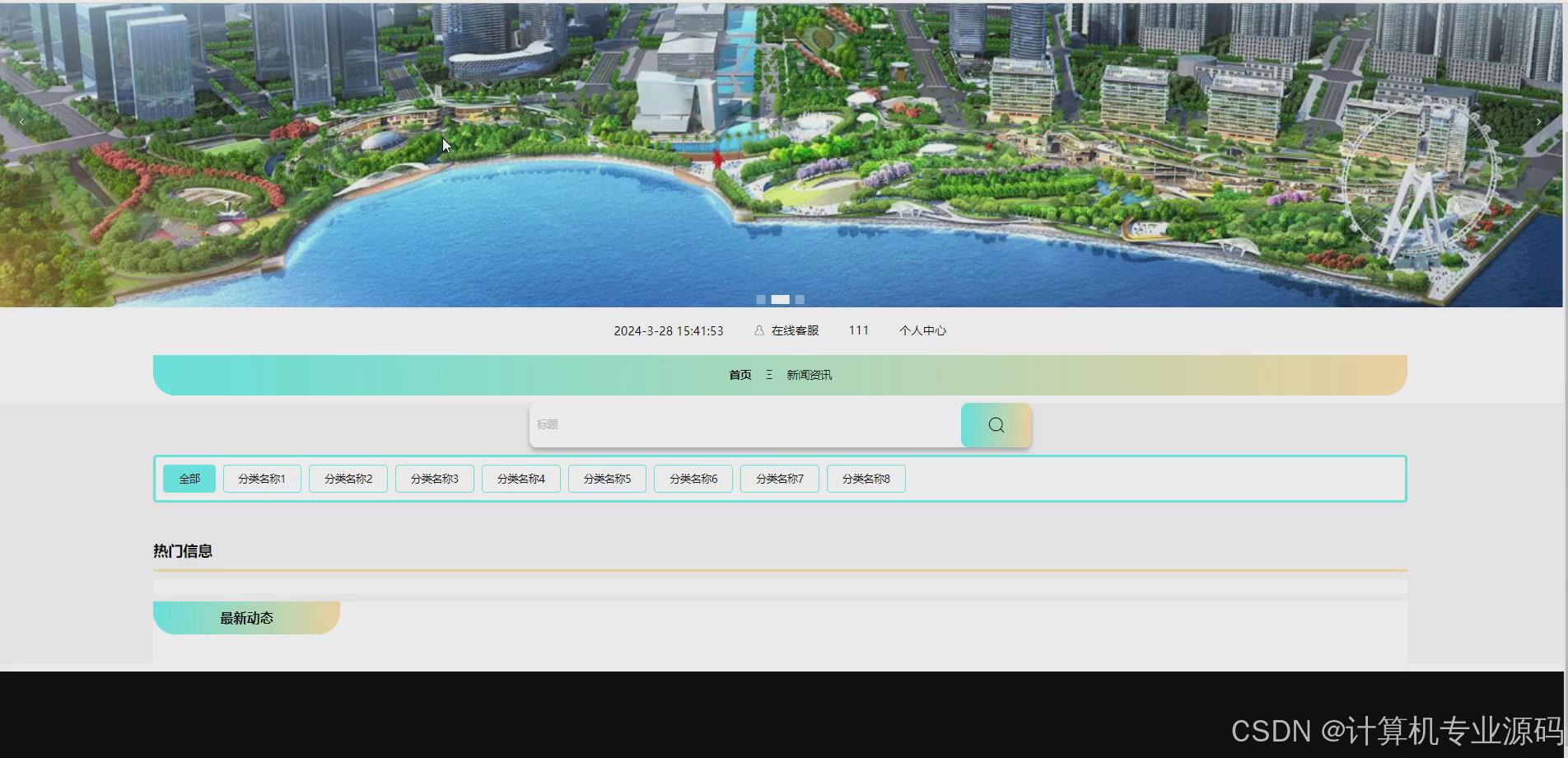
Task: Select the 分类名称1 category button
Action: [261, 478]
